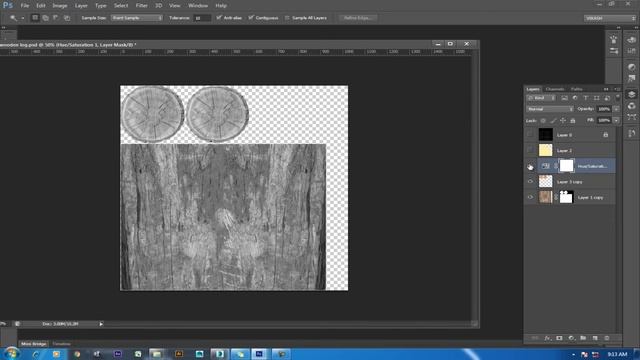Screen dimensions: 640x360
Task: Hide the Layer 3 copy layer
Action: pos(530,181)
